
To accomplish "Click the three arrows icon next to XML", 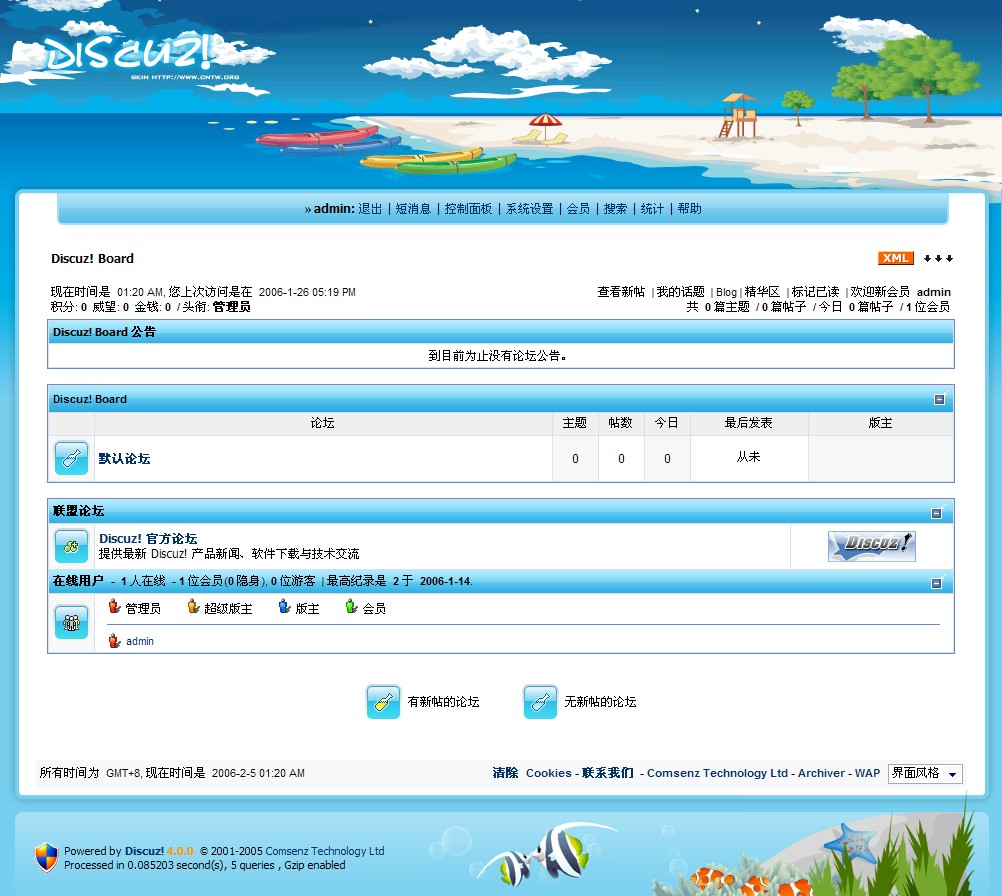I will pyautogui.click(x=938, y=258).
